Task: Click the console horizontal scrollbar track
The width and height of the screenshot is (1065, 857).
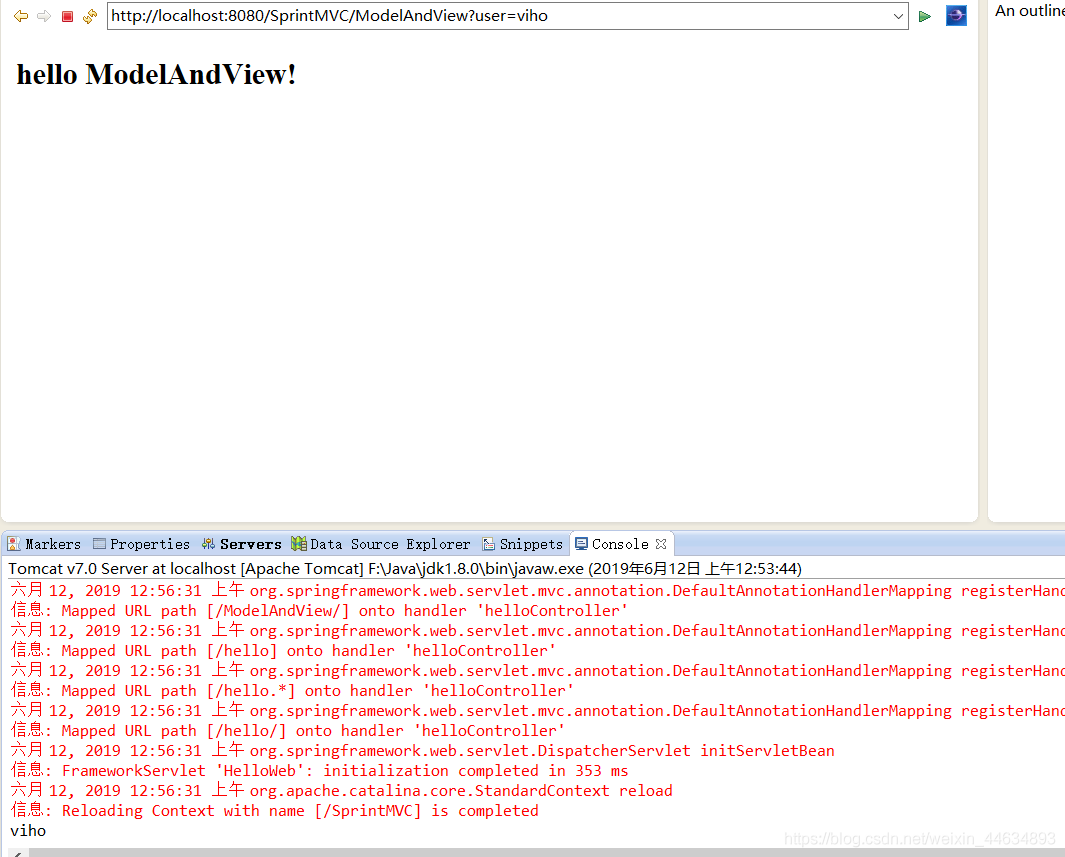Action: click(547, 853)
